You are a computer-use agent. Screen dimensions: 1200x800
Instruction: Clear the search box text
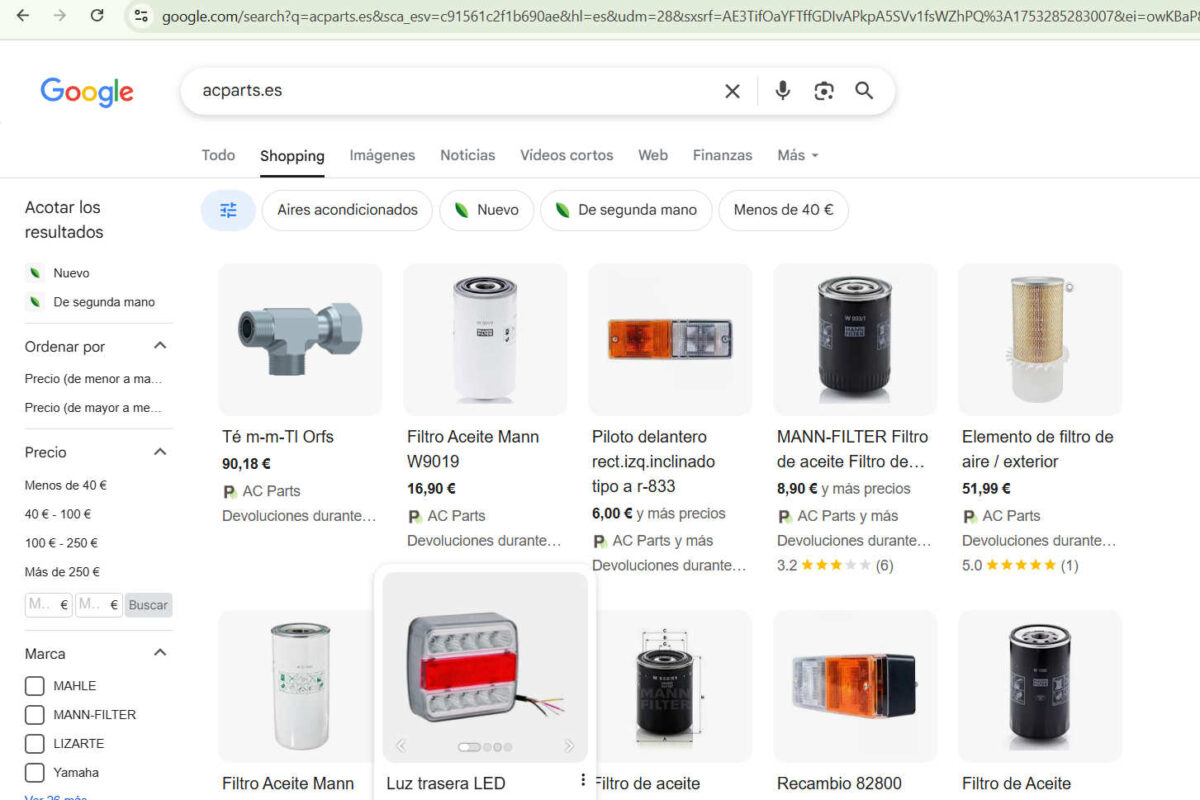point(732,91)
